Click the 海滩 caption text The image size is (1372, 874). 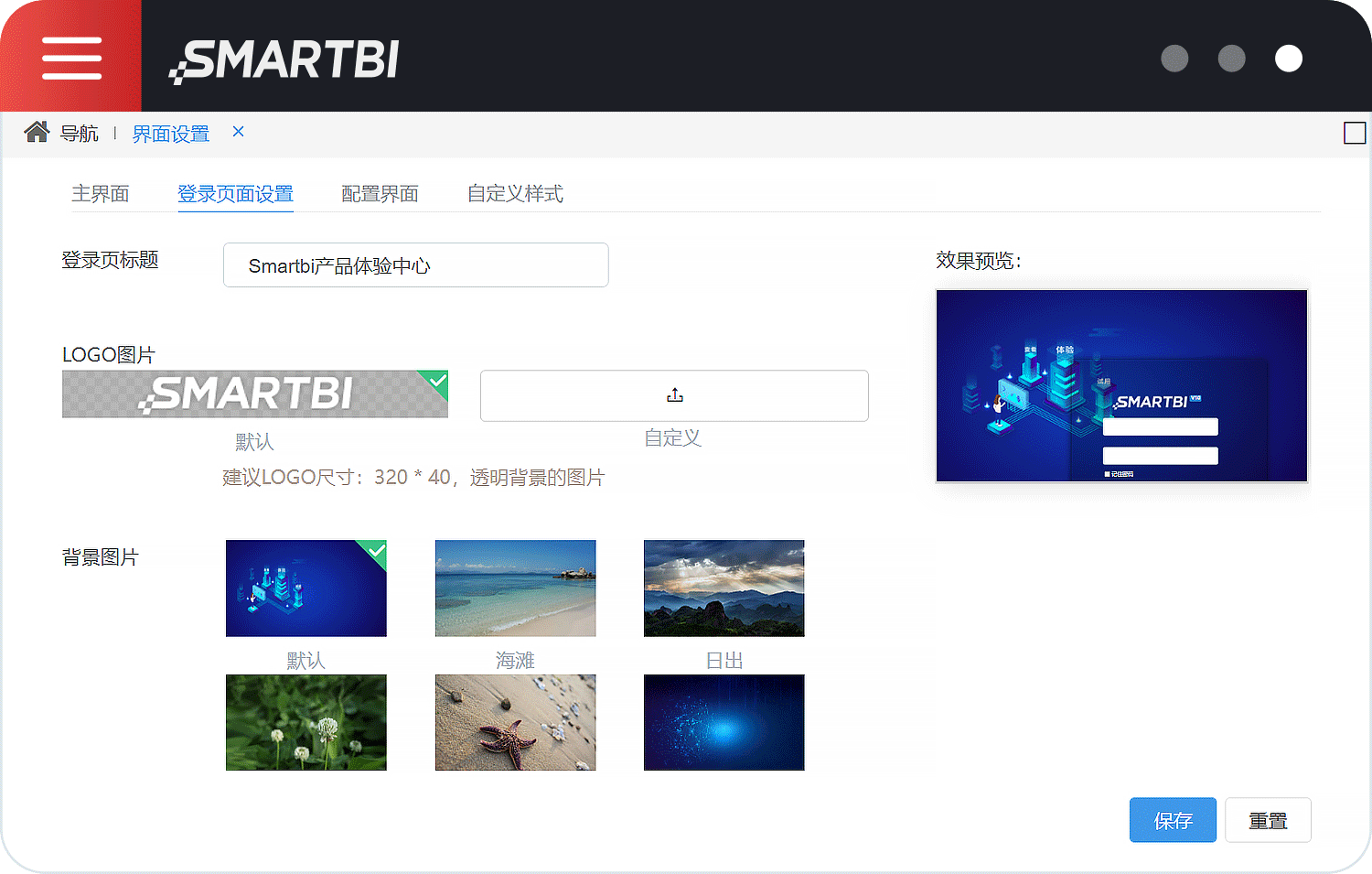(x=515, y=660)
